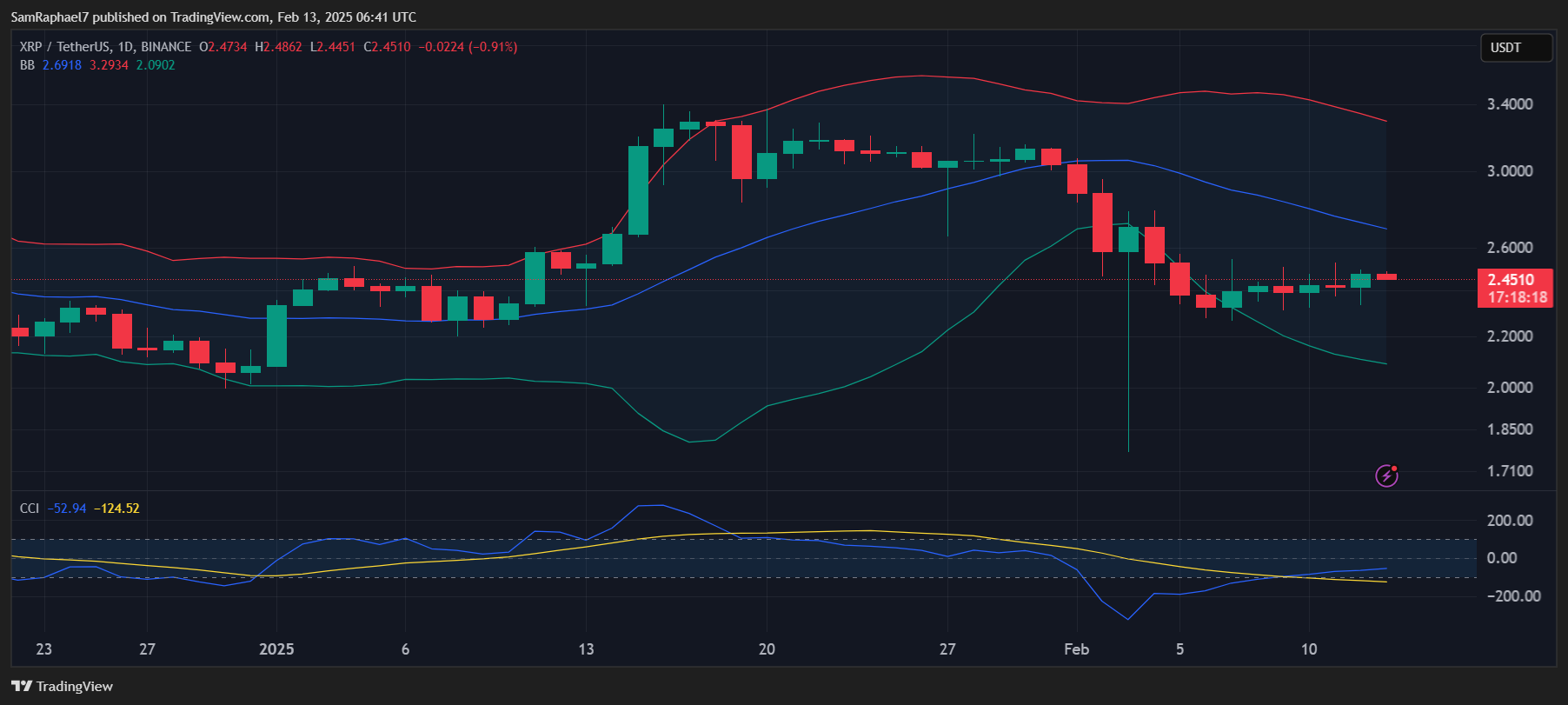The image size is (1568, 705).
Task: Select the BB indicator label
Action: click(x=27, y=65)
